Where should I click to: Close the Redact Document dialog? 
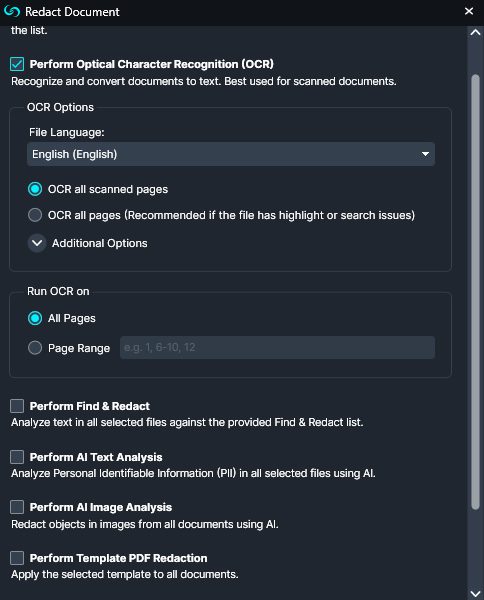[x=469, y=11]
